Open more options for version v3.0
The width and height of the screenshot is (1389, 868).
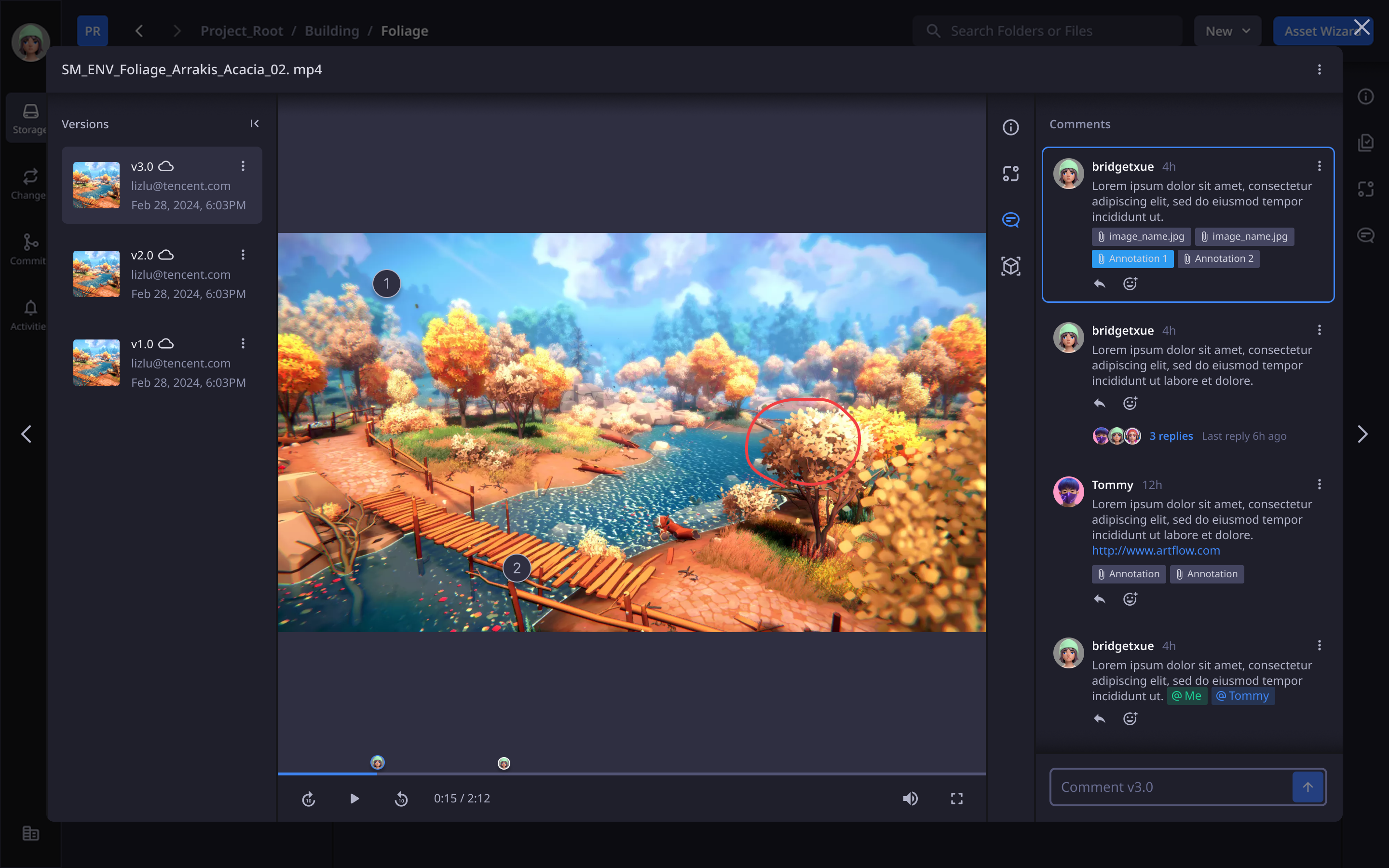(243, 166)
